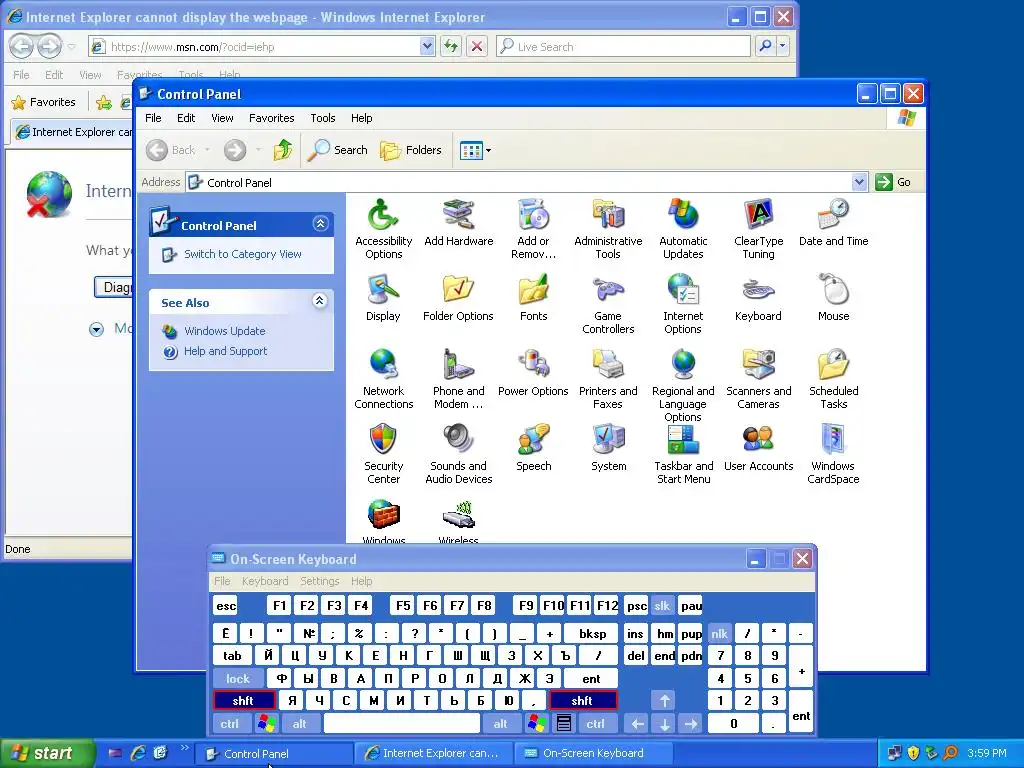
Task: Open the Fonts folder icon
Action: [x=534, y=298]
